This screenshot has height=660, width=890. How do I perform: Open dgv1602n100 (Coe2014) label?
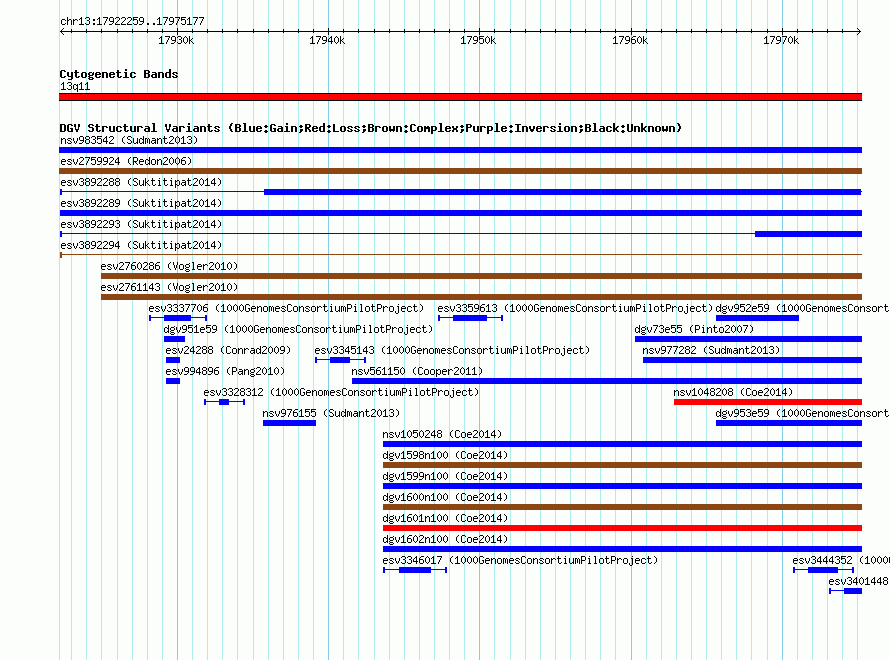click(x=444, y=539)
